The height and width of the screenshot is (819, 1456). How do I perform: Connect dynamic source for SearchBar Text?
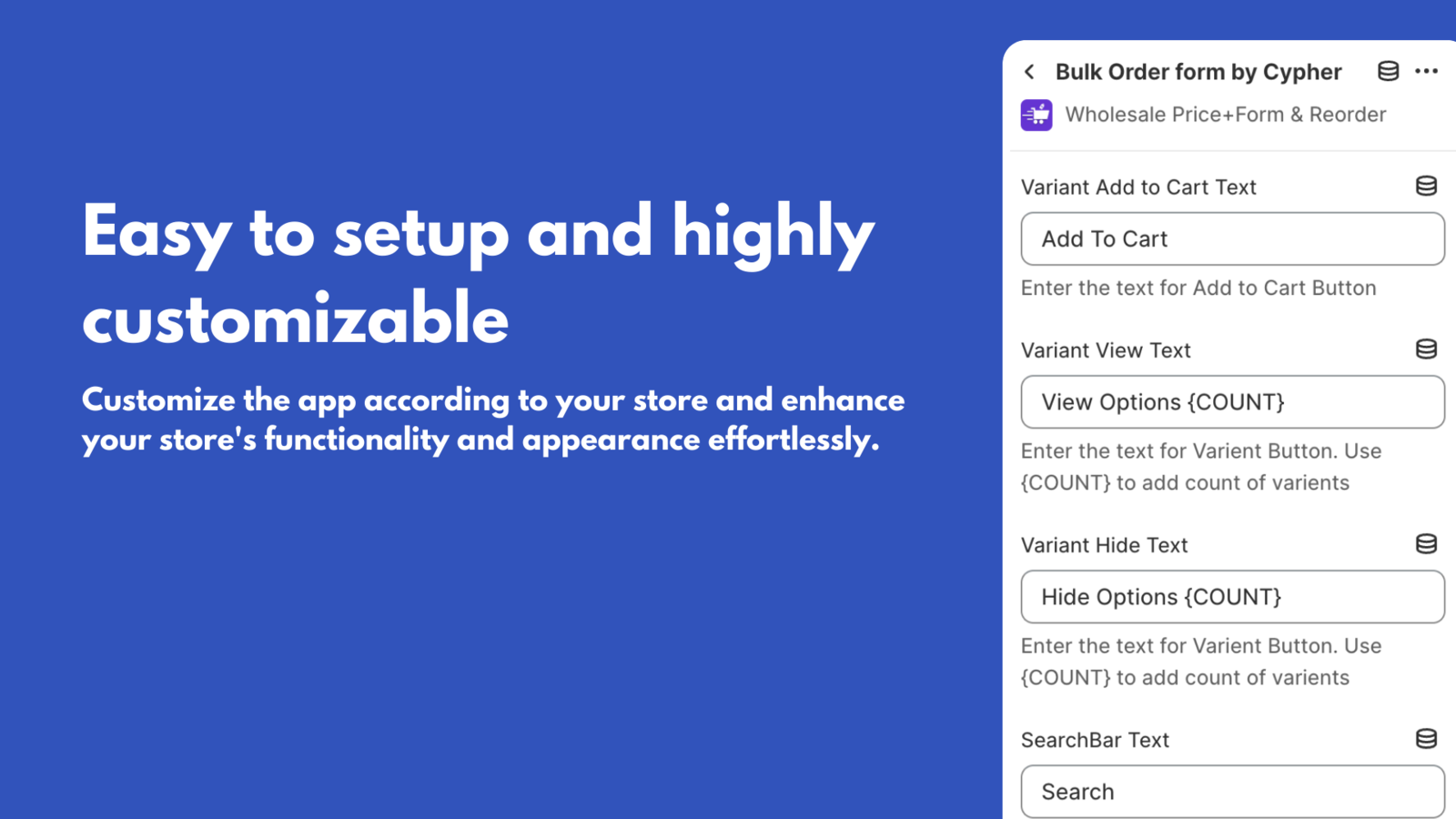tap(1424, 738)
